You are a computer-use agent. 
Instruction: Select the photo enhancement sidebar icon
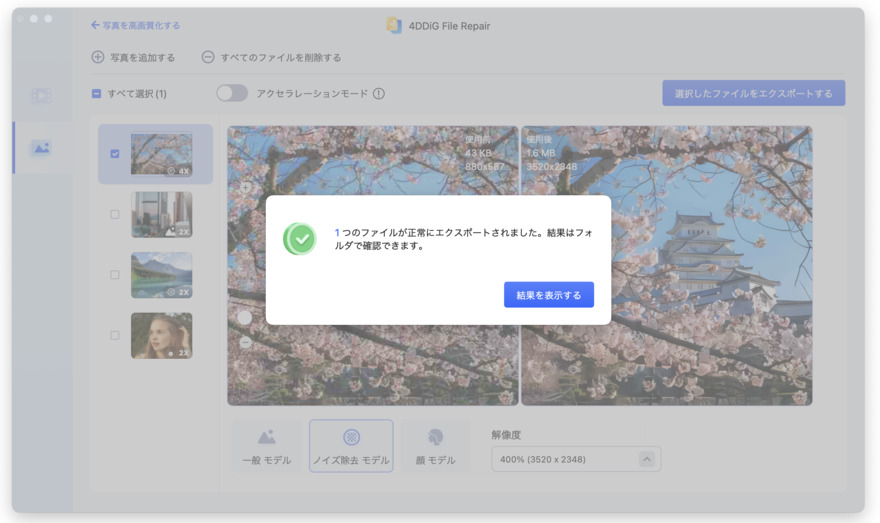click(x=42, y=148)
